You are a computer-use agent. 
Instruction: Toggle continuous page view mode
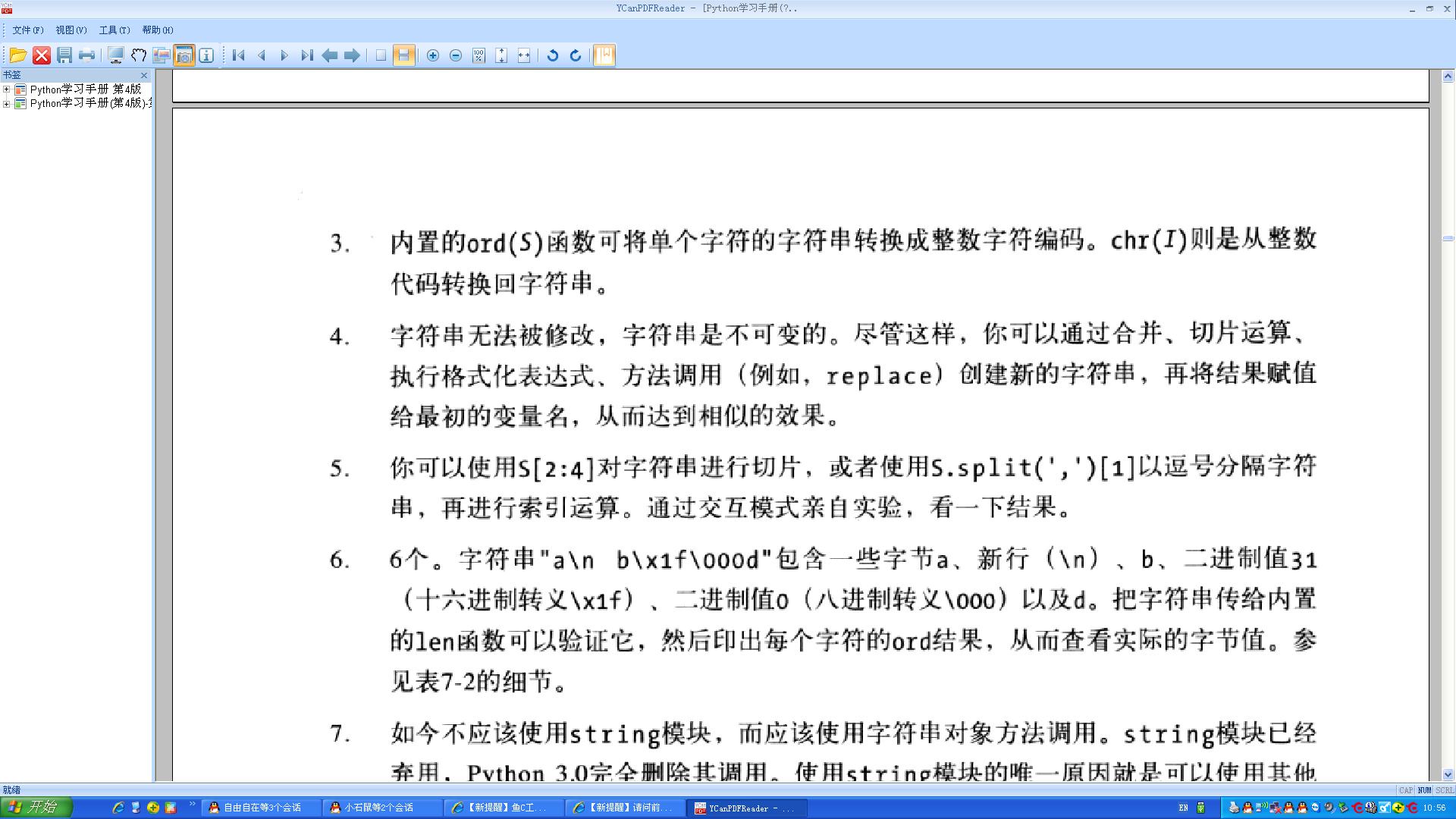(x=403, y=55)
